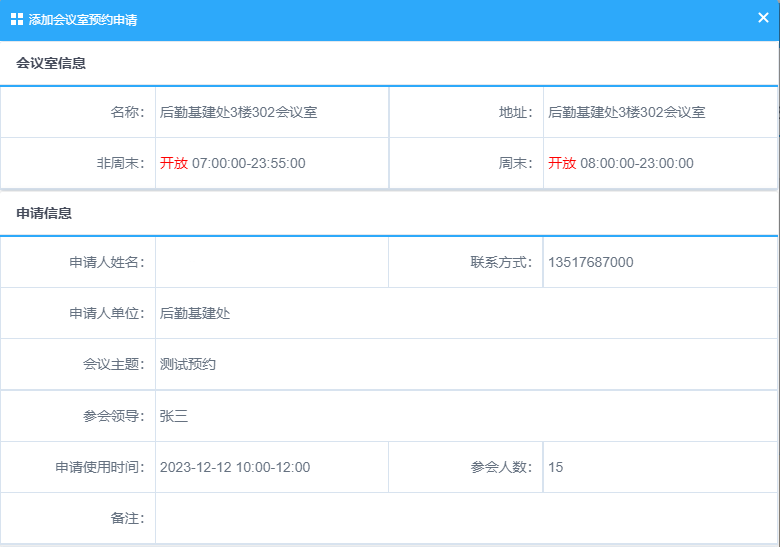Click the 会议主题 label
This screenshot has height=547, width=780.
(x=114, y=364)
